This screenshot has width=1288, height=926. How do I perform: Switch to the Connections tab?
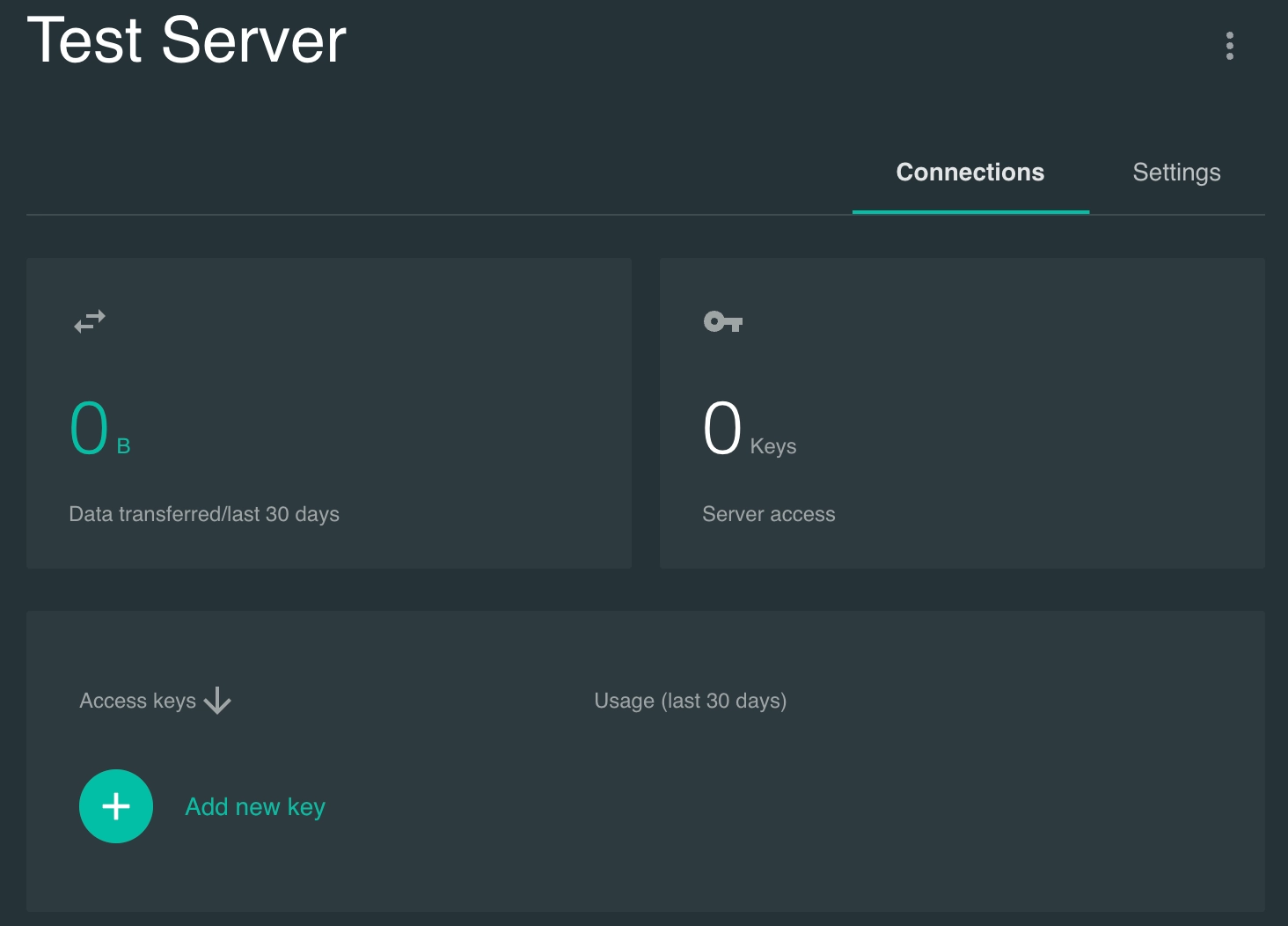[970, 173]
